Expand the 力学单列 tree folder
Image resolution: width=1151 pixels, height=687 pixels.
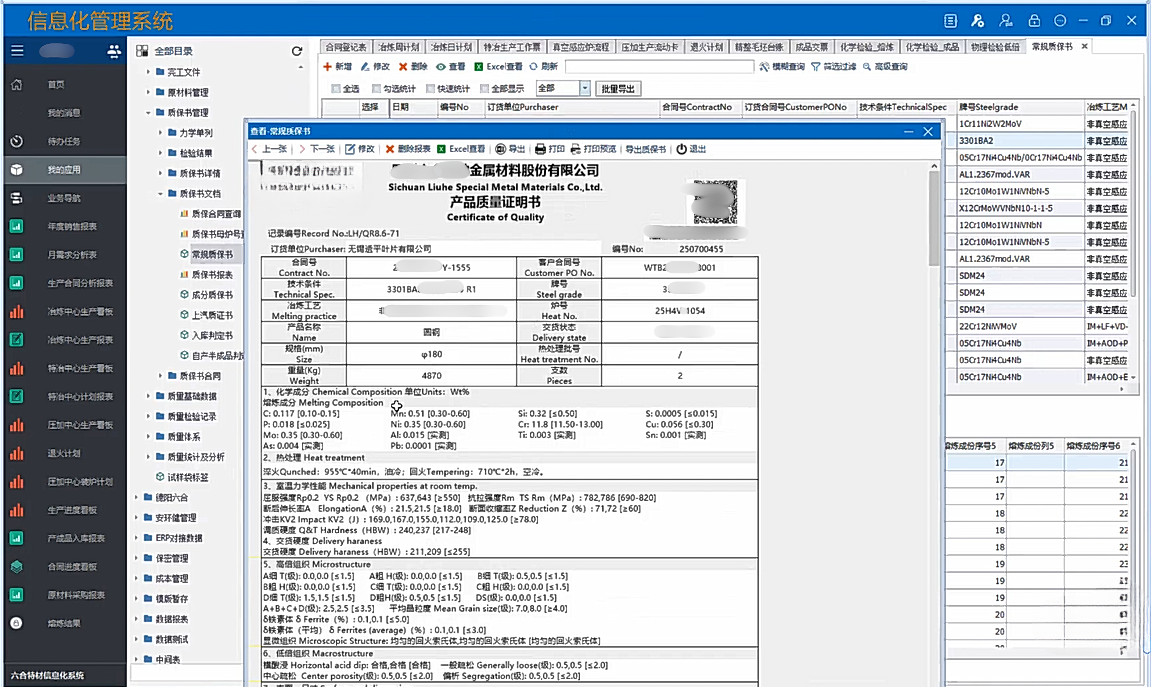pyautogui.click(x=160, y=133)
